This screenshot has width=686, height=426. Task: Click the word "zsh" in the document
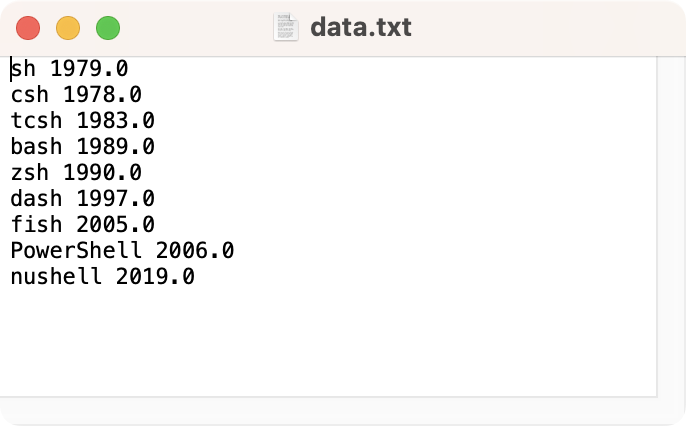[30, 173]
